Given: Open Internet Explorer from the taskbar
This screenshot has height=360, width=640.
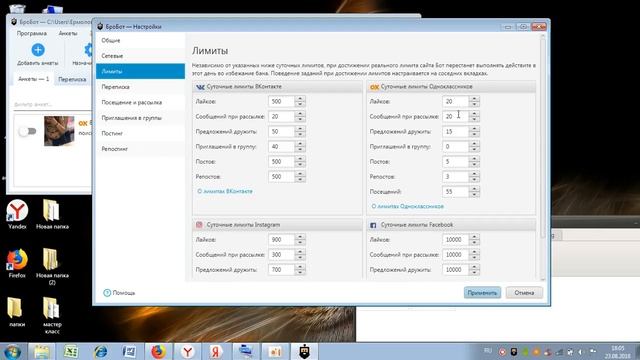Looking at the screenshot, I should (x=100, y=351).
